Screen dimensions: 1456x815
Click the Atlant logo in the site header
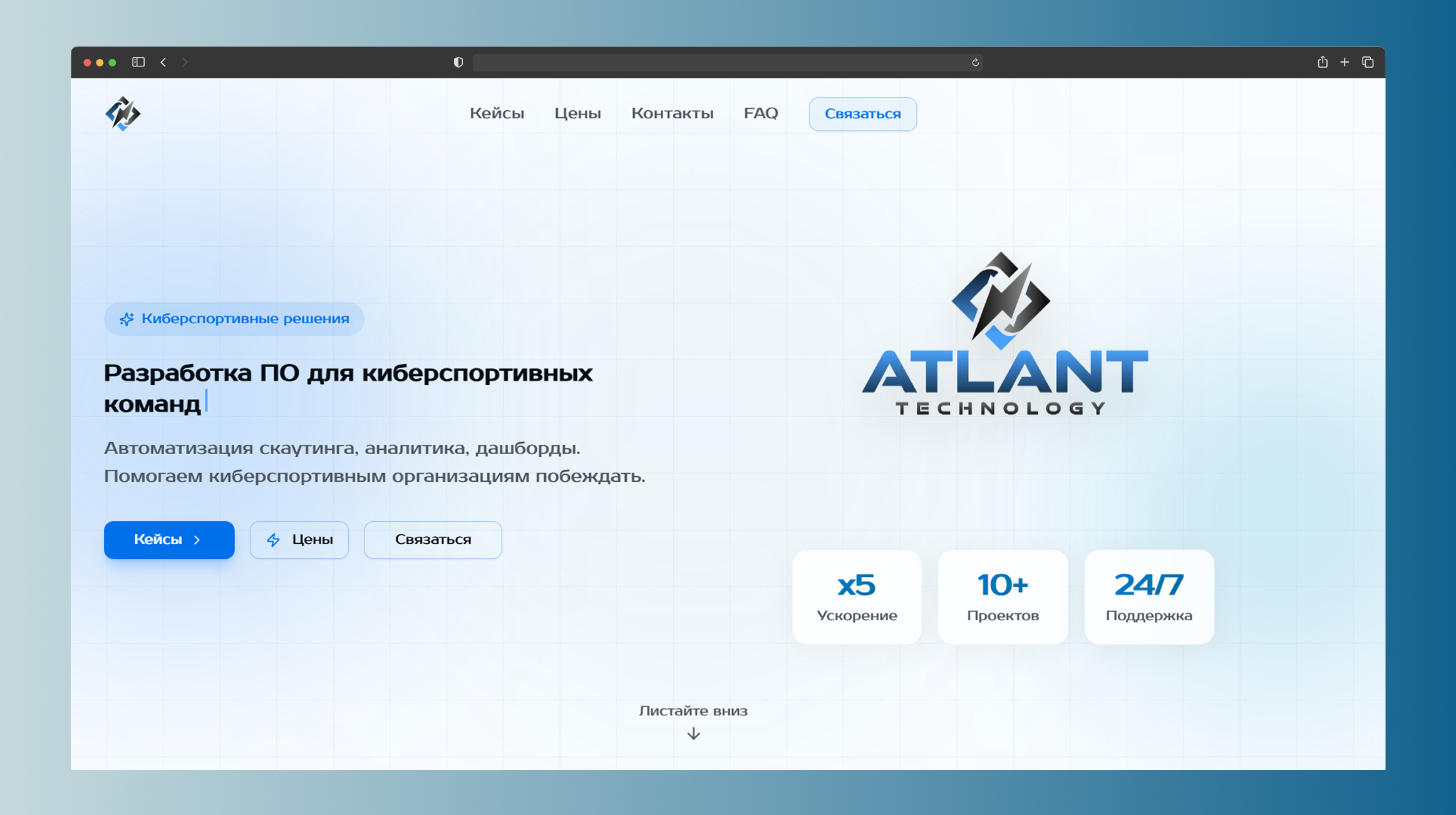point(123,113)
